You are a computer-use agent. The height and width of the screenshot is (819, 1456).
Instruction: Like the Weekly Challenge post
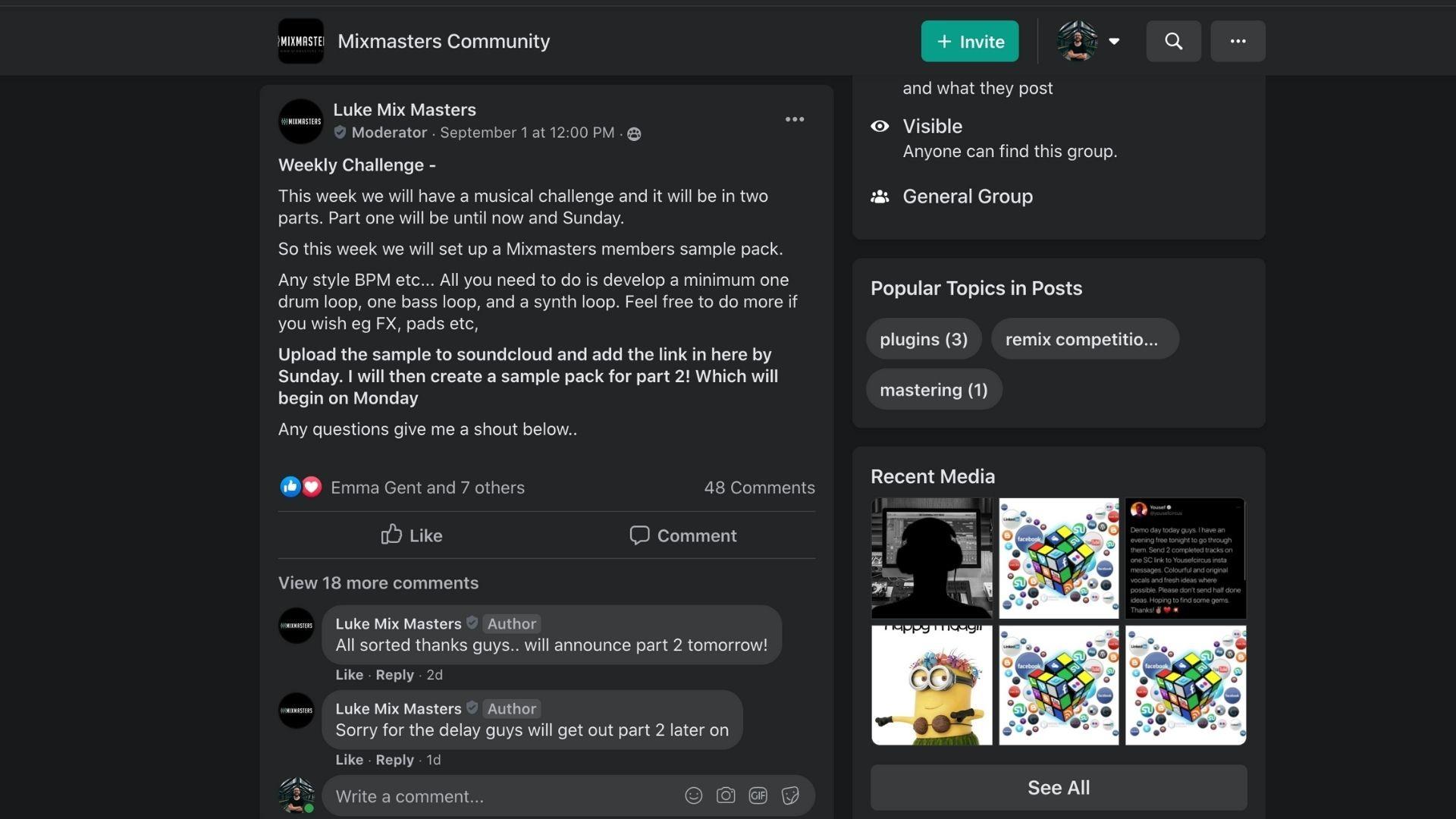412,535
